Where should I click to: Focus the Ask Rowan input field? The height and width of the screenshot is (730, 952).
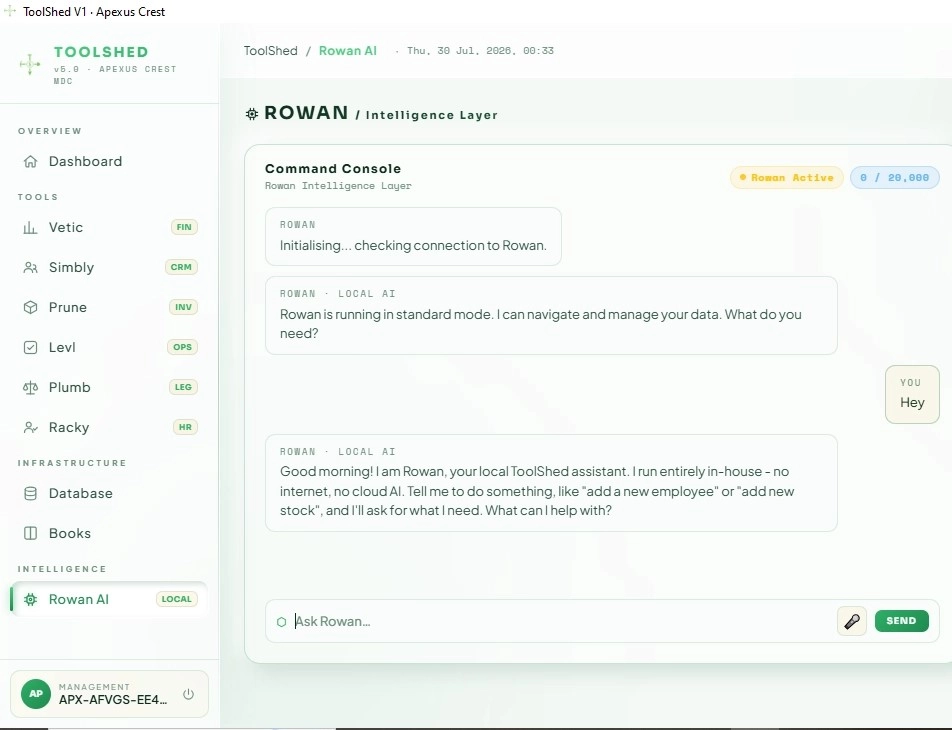(562, 621)
